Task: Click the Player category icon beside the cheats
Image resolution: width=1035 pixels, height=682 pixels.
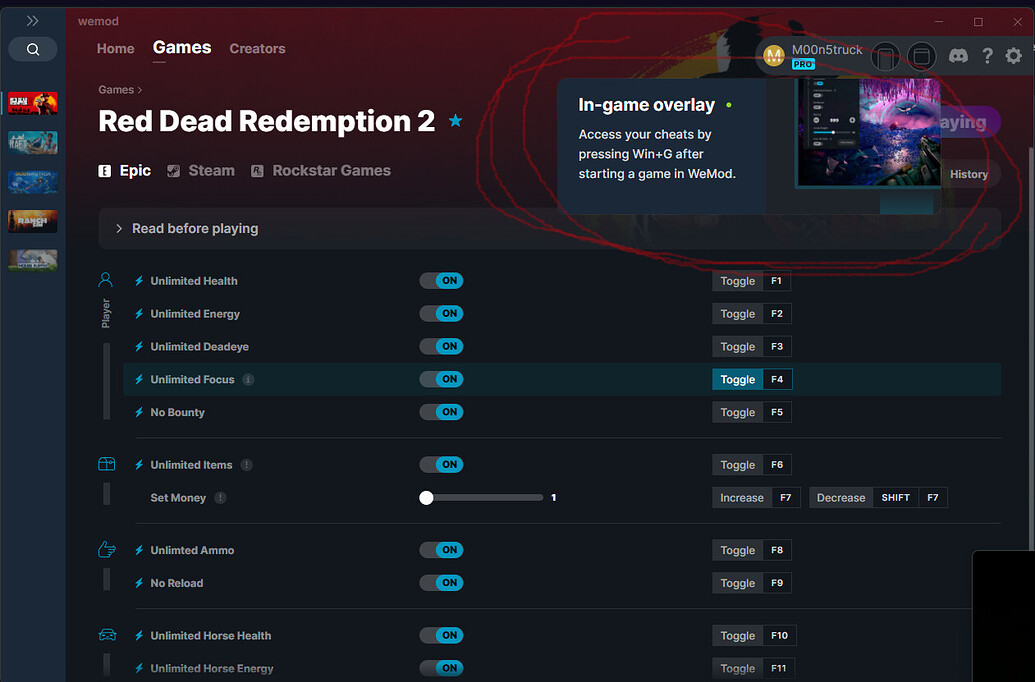Action: pos(106,279)
